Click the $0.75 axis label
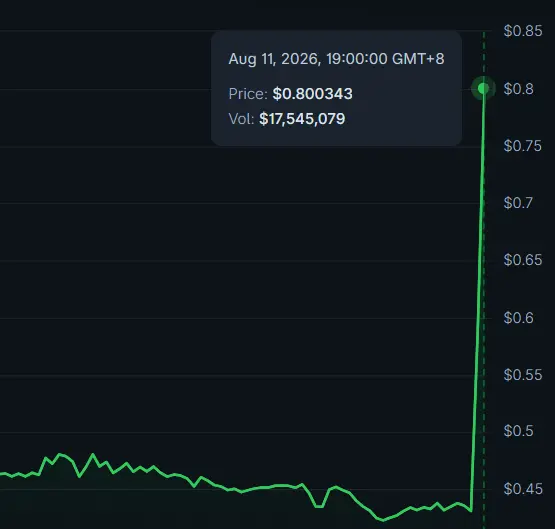Image resolution: width=555 pixels, height=529 pixels. (522, 146)
